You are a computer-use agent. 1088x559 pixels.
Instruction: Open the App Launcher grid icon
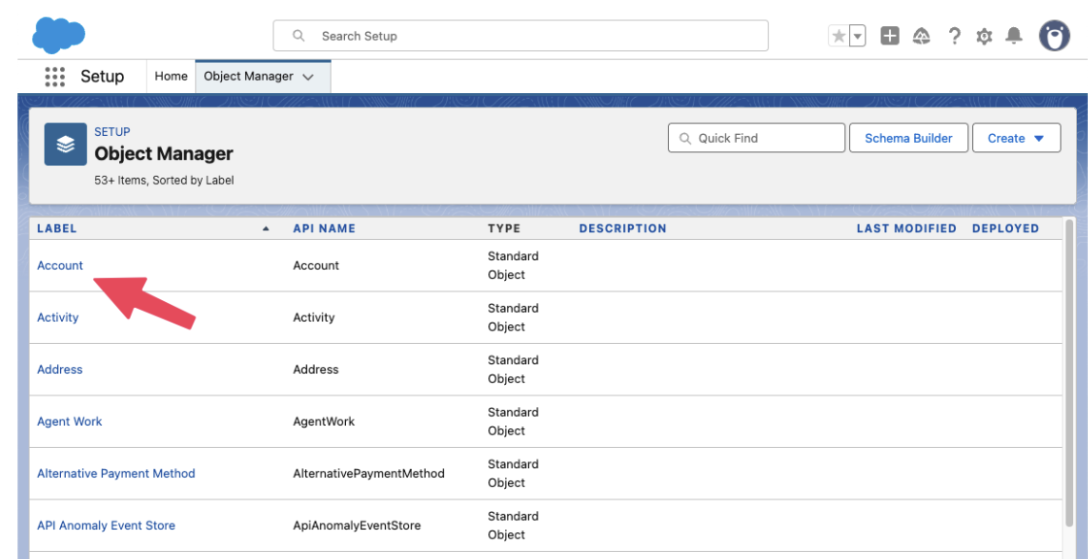click(55, 77)
